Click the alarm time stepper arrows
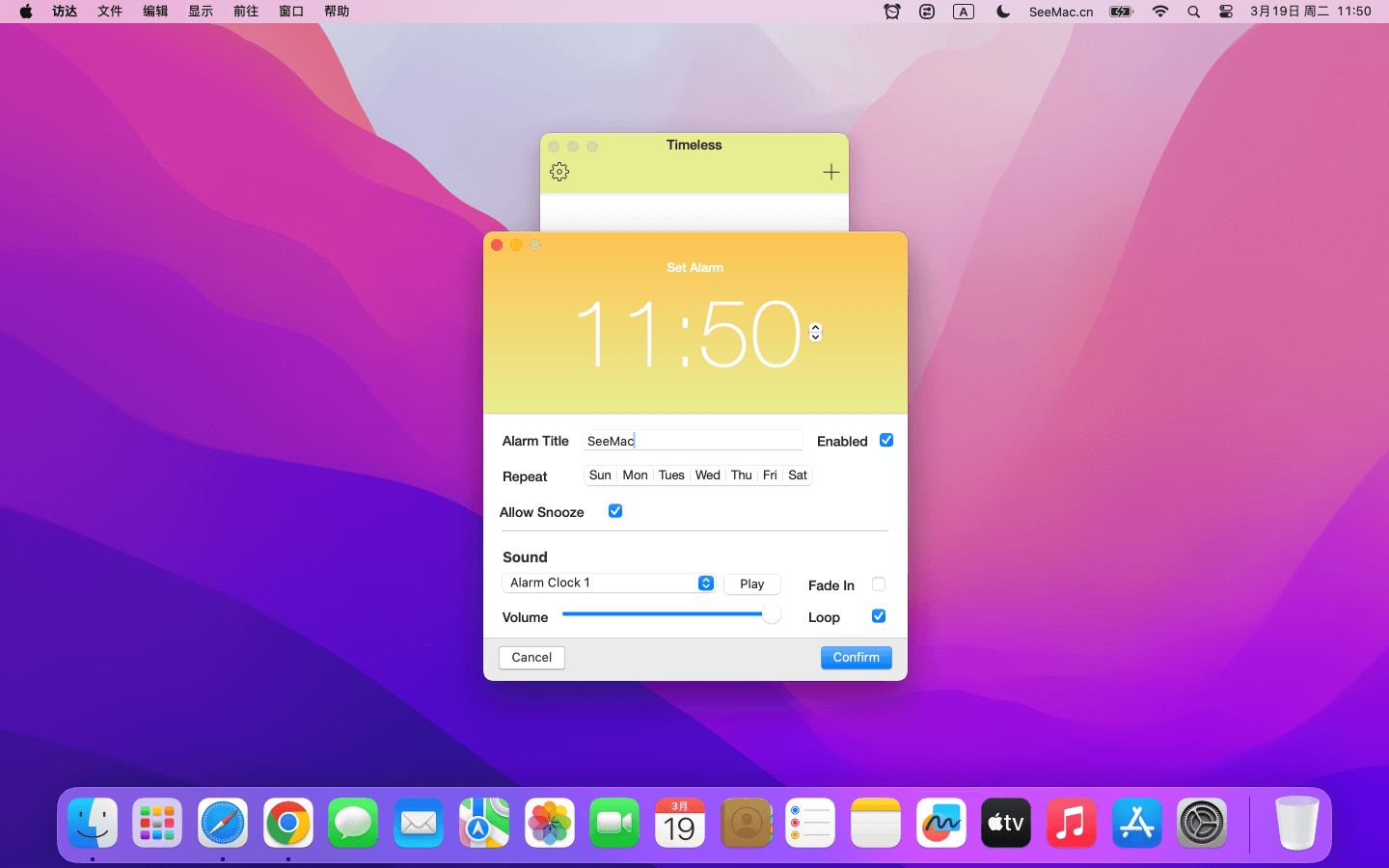This screenshot has width=1389, height=868. 815,332
